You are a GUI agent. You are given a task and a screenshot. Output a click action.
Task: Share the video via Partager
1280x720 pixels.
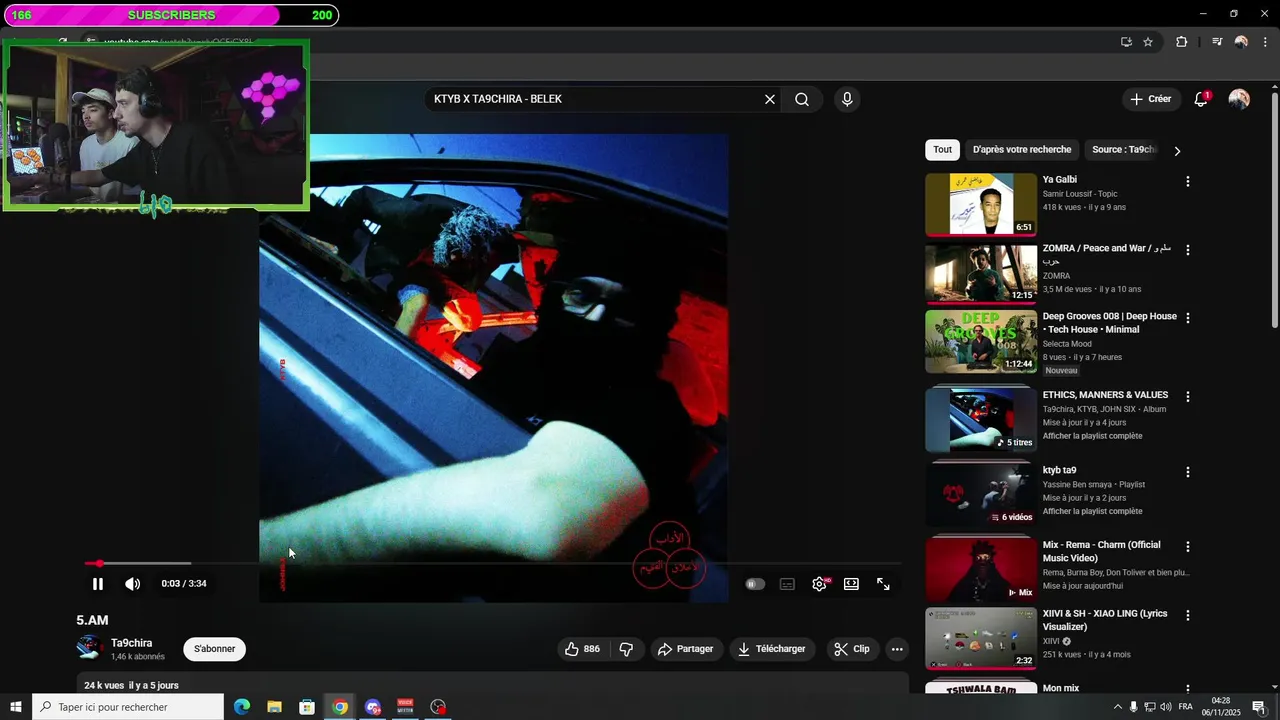tap(686, 649)
